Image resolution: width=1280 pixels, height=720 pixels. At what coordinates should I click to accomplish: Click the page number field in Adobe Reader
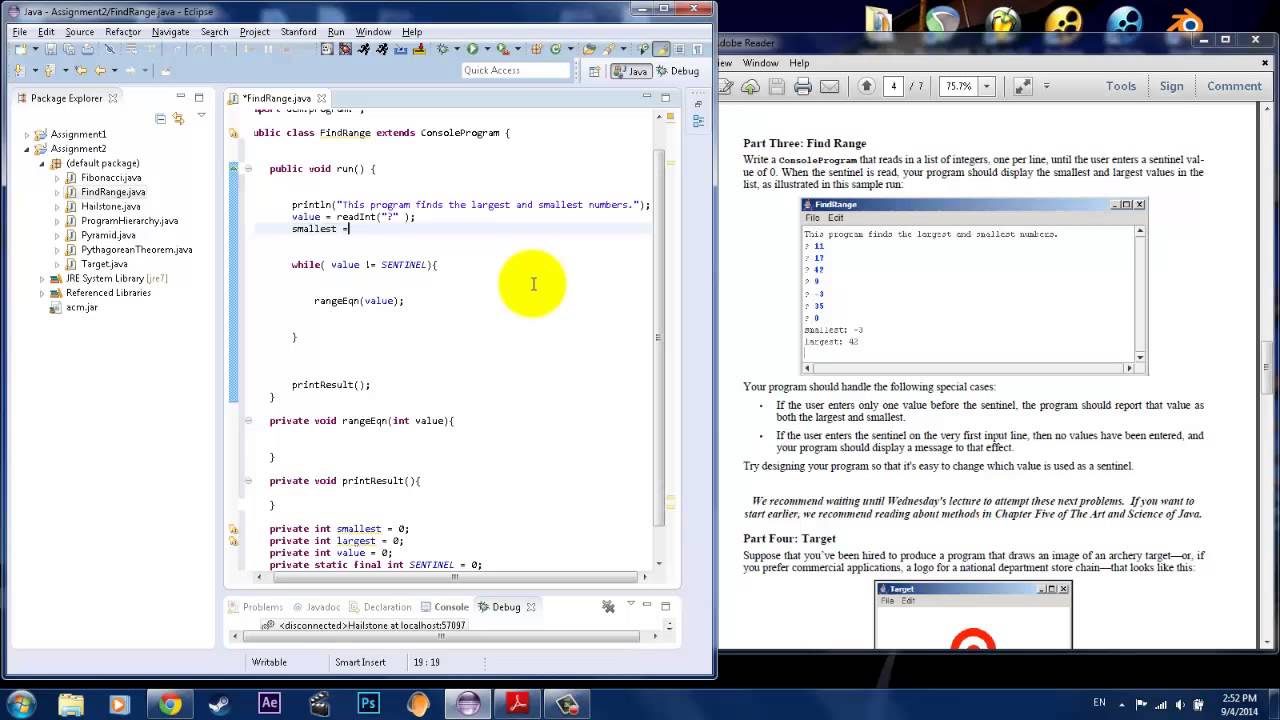[x=894, y=86]
